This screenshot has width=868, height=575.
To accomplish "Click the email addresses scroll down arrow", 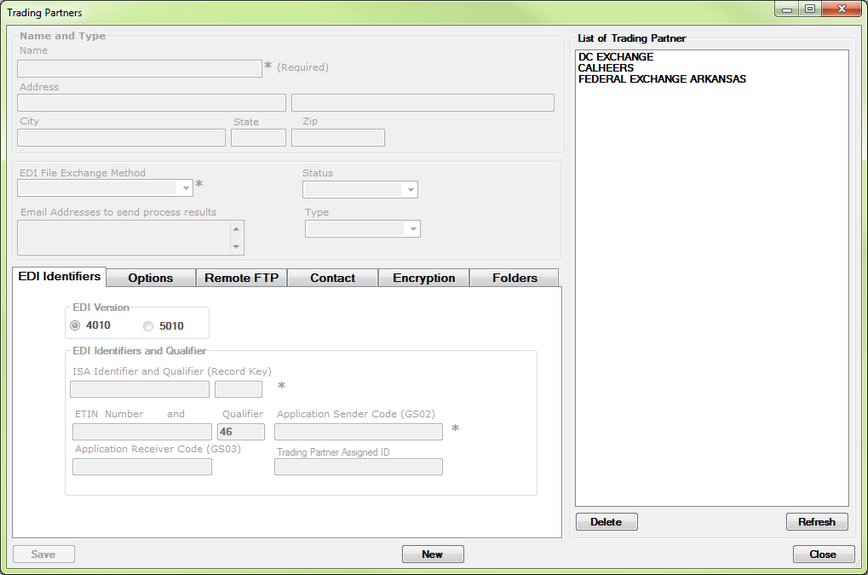I will pyautogui.click(x=236, y=247).
